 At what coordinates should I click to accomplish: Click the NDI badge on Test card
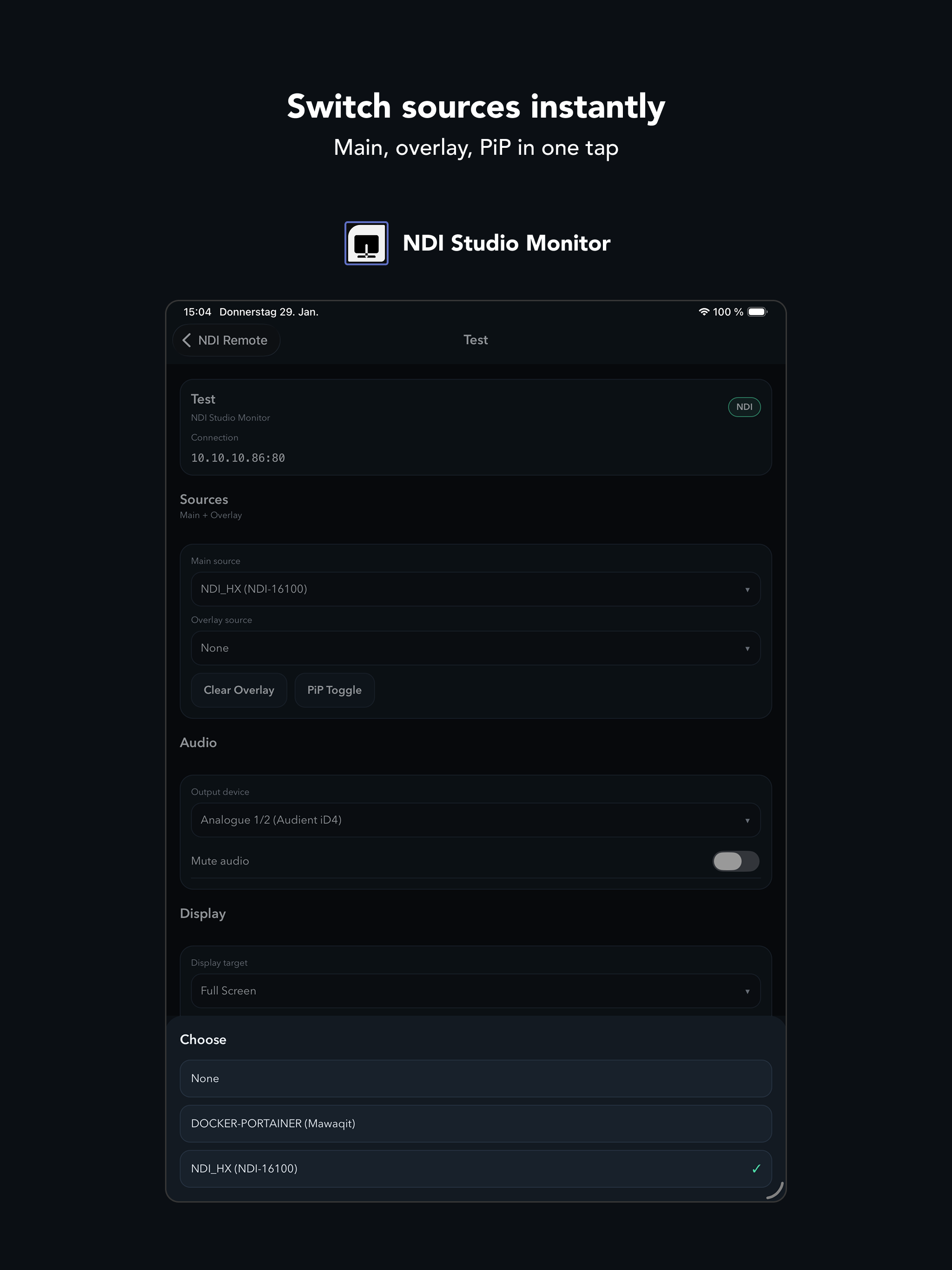point(744,407)
